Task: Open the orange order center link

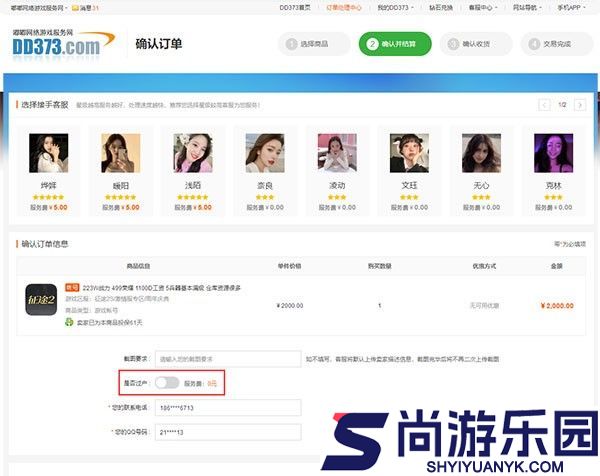Action: 344,8
